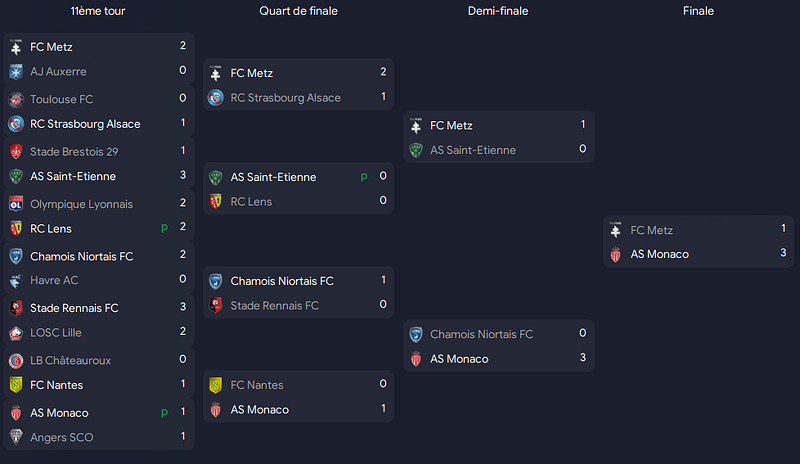Click the Finale column heading
The image size is (800, 464).
point(698,11)
